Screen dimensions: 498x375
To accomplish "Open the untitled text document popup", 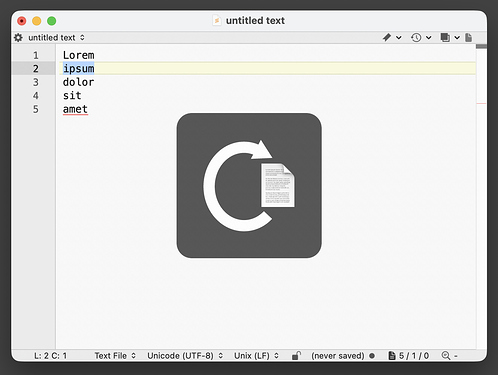I will 56,38.
